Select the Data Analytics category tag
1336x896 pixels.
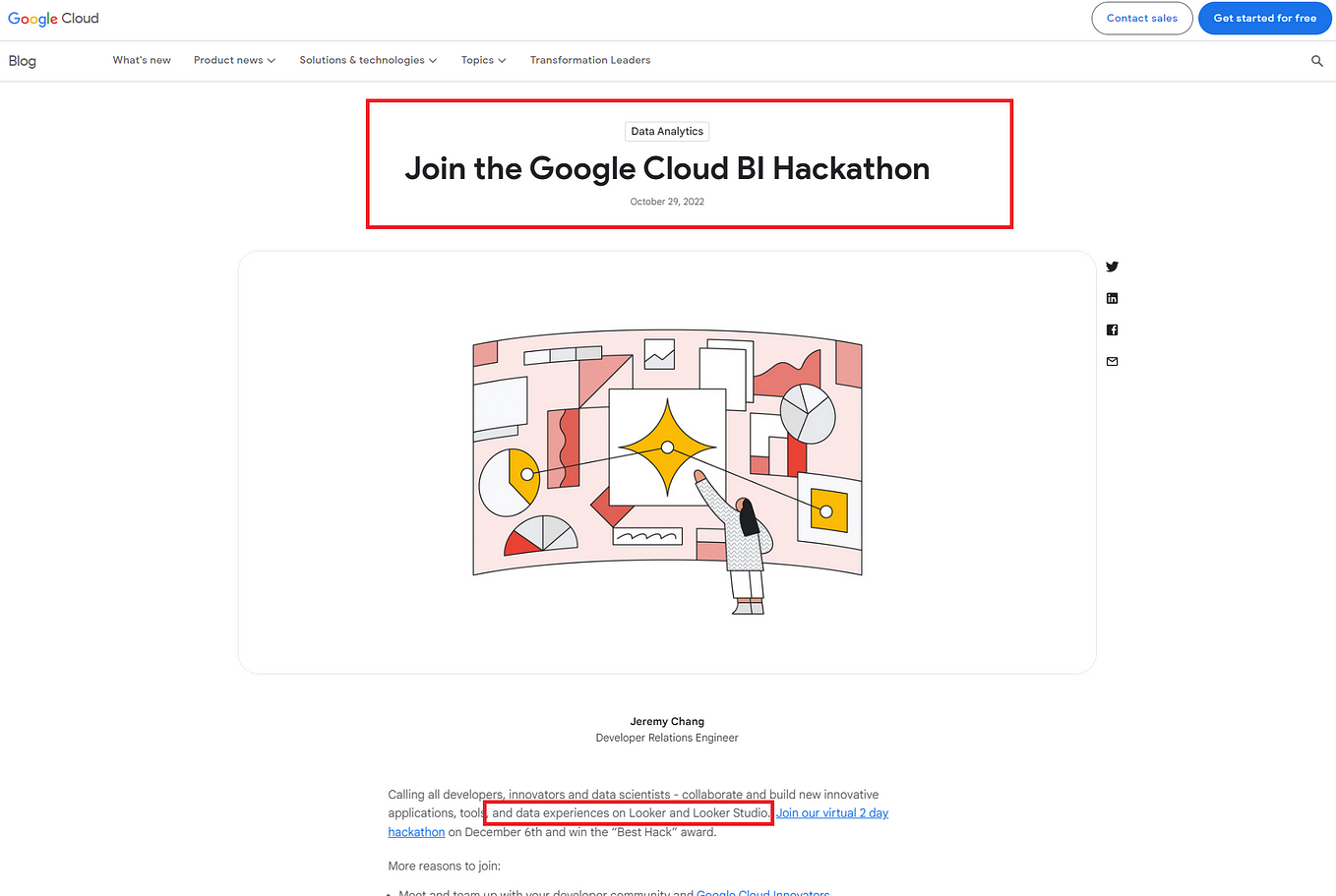(x=667, y=131)
